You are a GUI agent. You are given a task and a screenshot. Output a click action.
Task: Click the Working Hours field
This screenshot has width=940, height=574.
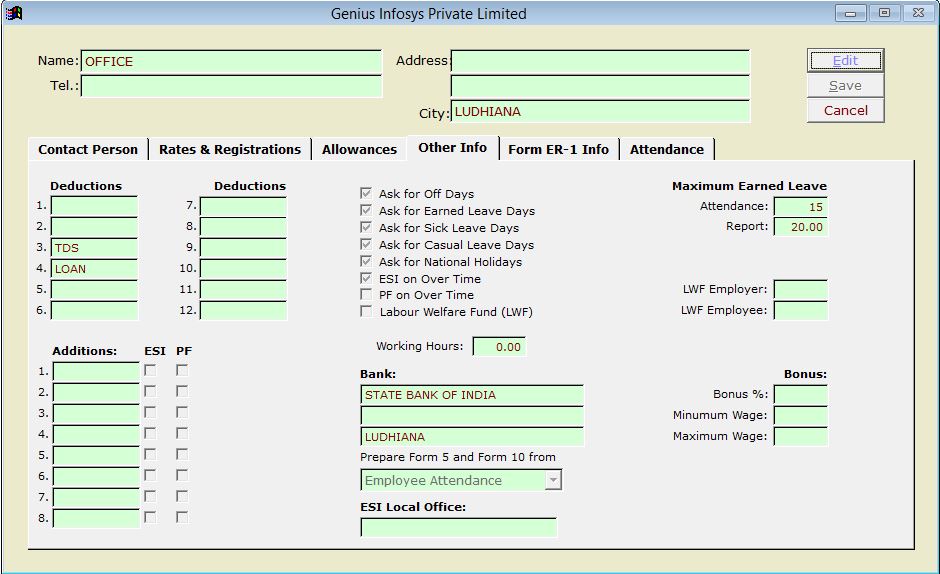pos(499,347)
